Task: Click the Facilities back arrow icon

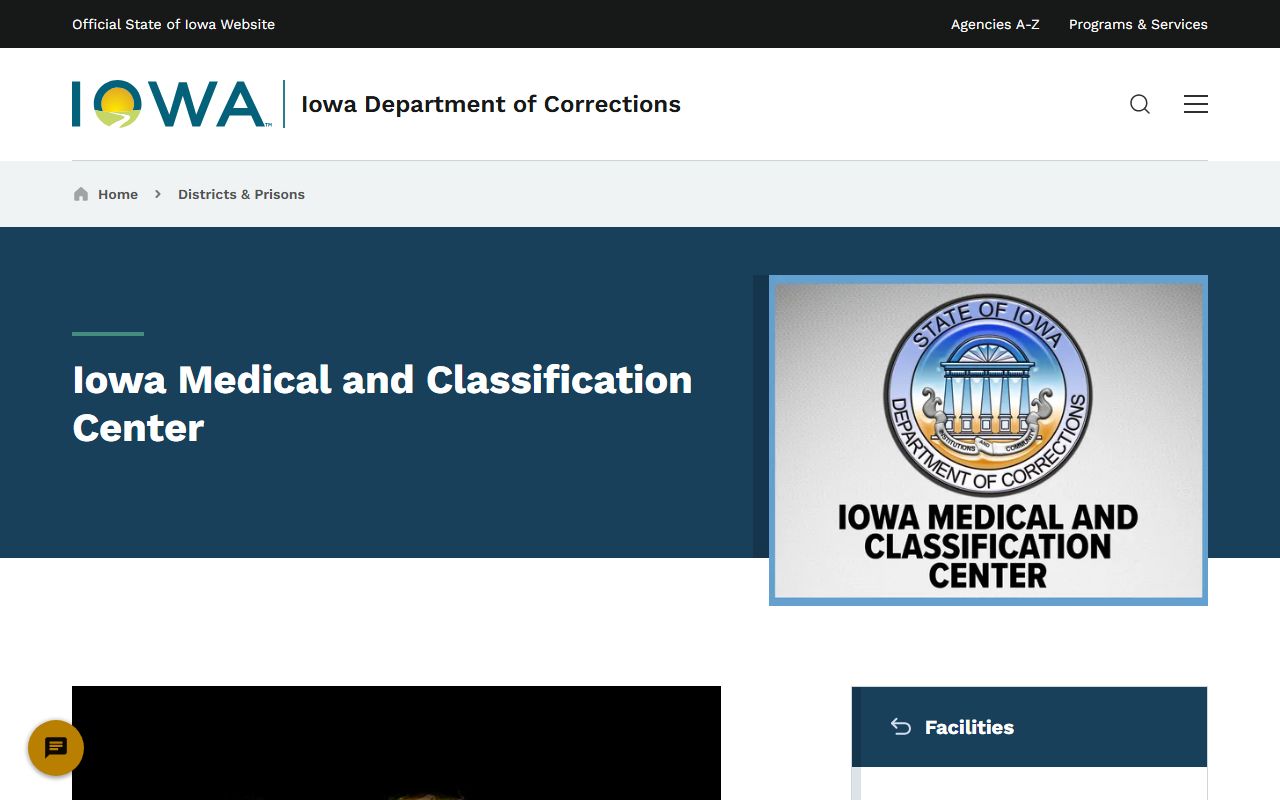Action: point(901,727)
